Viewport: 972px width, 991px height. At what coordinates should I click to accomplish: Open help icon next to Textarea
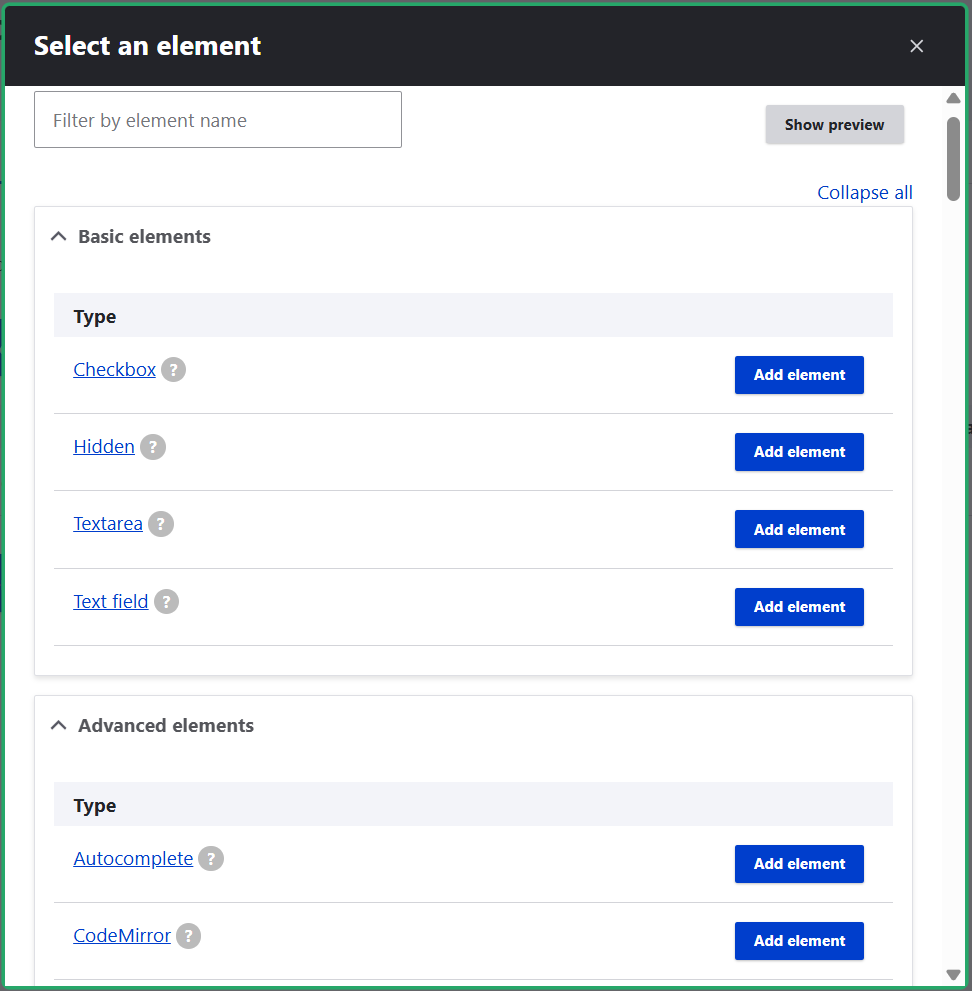(161, 524)
